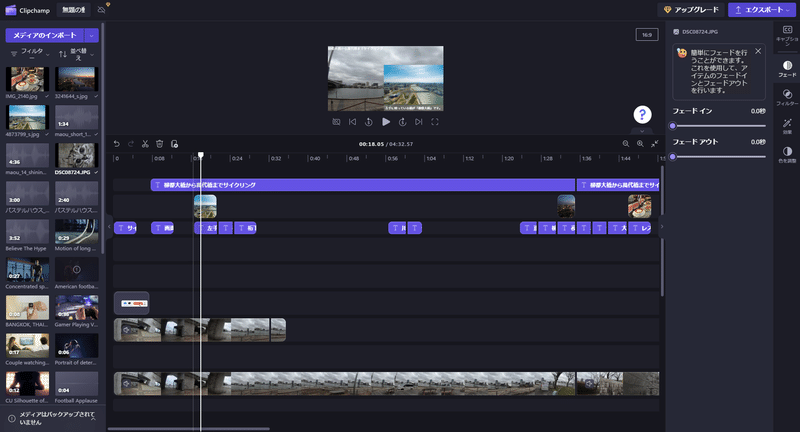The height and width of the screenshot is (432, 800).
Task: Split clip with the scissors tool
Action: (x=145, y=144)
